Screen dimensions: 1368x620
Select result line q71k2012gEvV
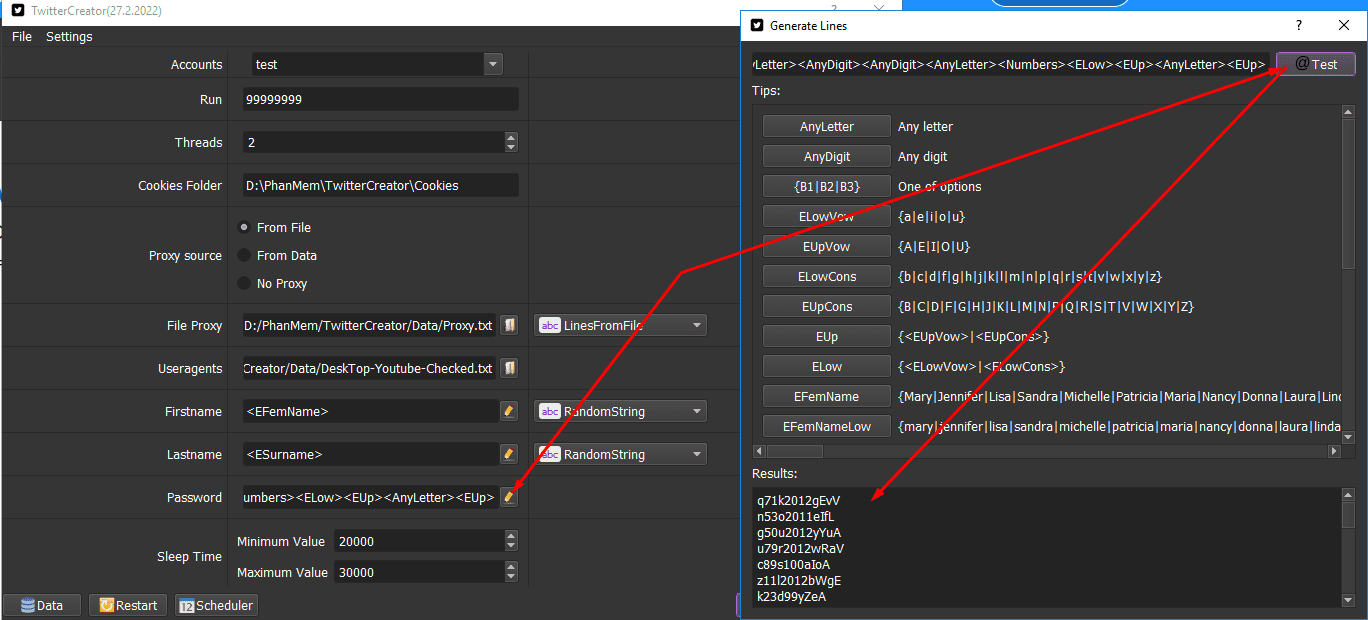coord(798,500)
